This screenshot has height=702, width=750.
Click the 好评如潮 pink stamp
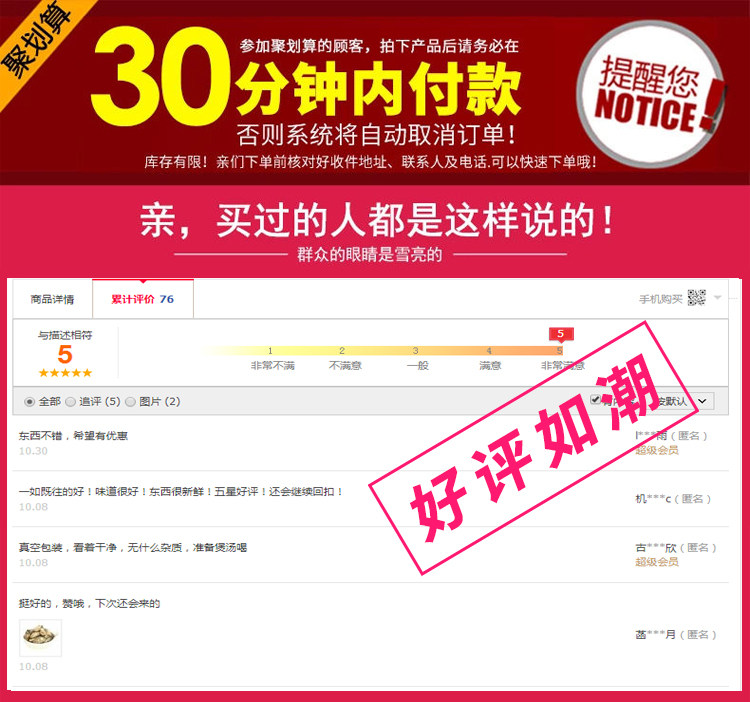(x=530, y=449)
